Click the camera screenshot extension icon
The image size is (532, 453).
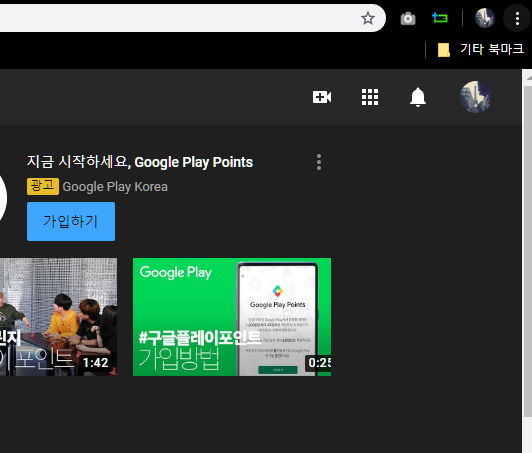(408, 19)
